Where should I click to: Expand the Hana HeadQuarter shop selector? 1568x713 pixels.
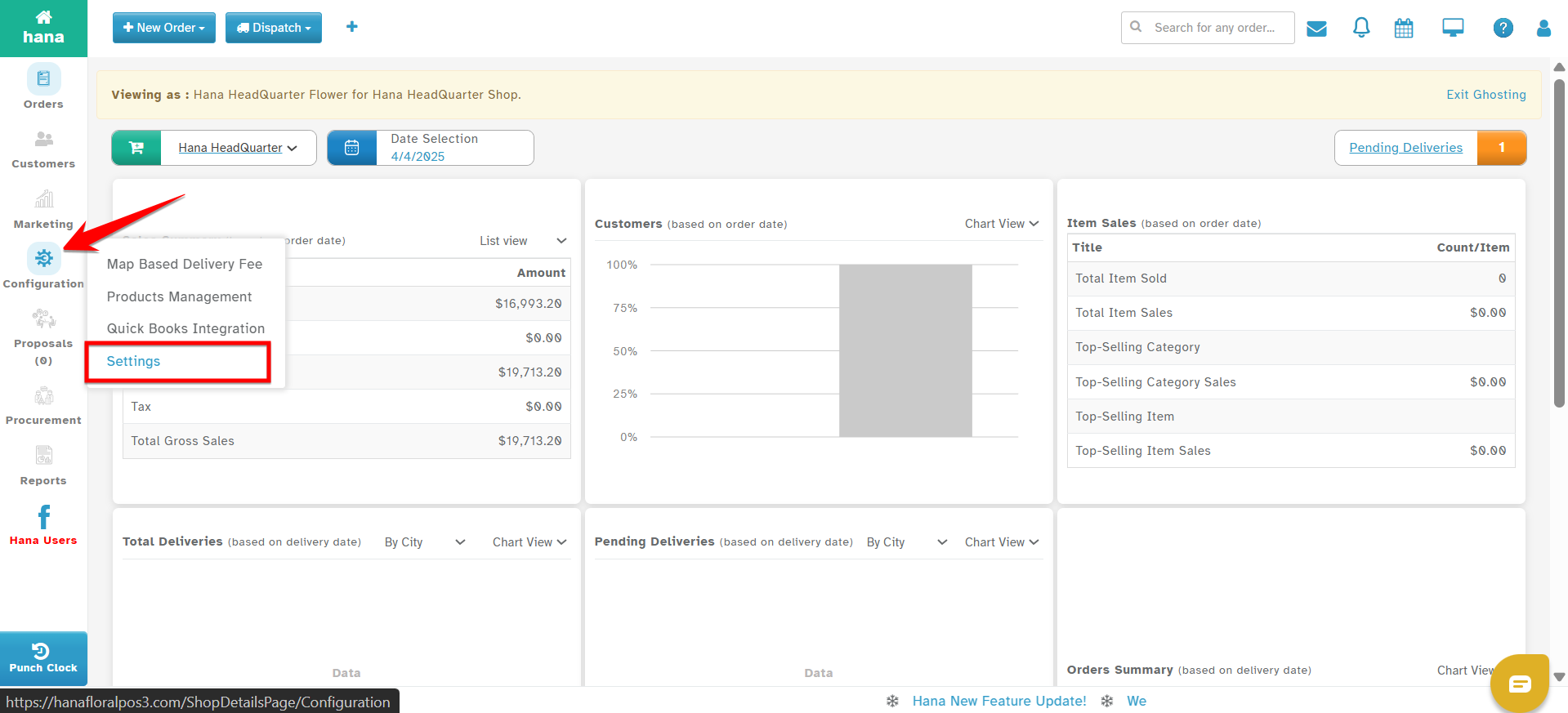238,148
